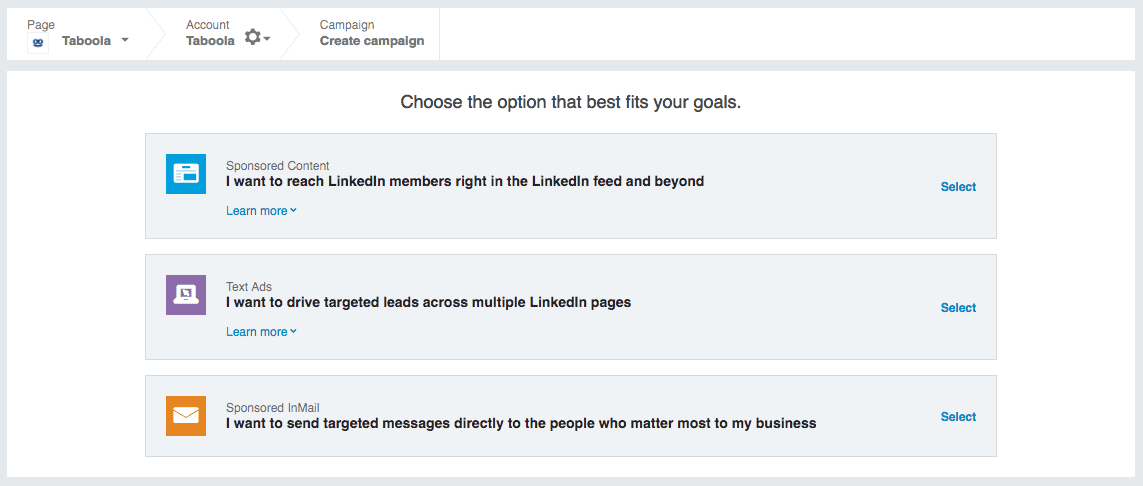This screenshot has height=486, width=1143.
Task: Select the Sponsored InMail option
Action: point(958,417)
